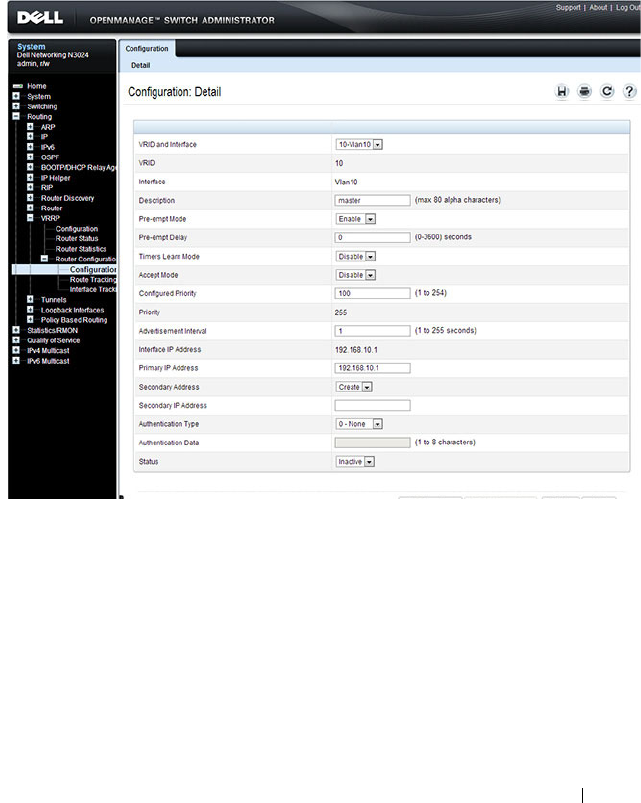Open Home in the navigation tree
Screen dimensions: 641x803
pos(37,86)
